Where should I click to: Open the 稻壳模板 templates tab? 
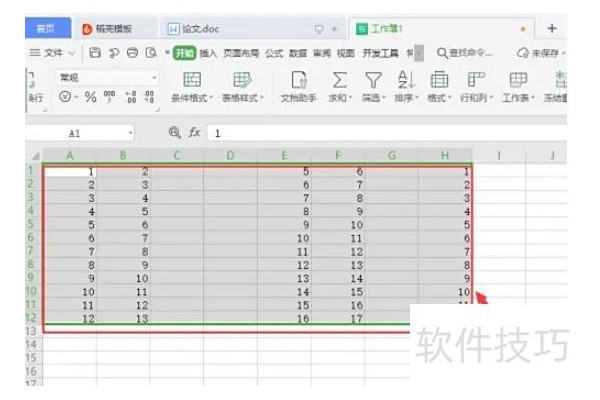[x=113, y=28]
